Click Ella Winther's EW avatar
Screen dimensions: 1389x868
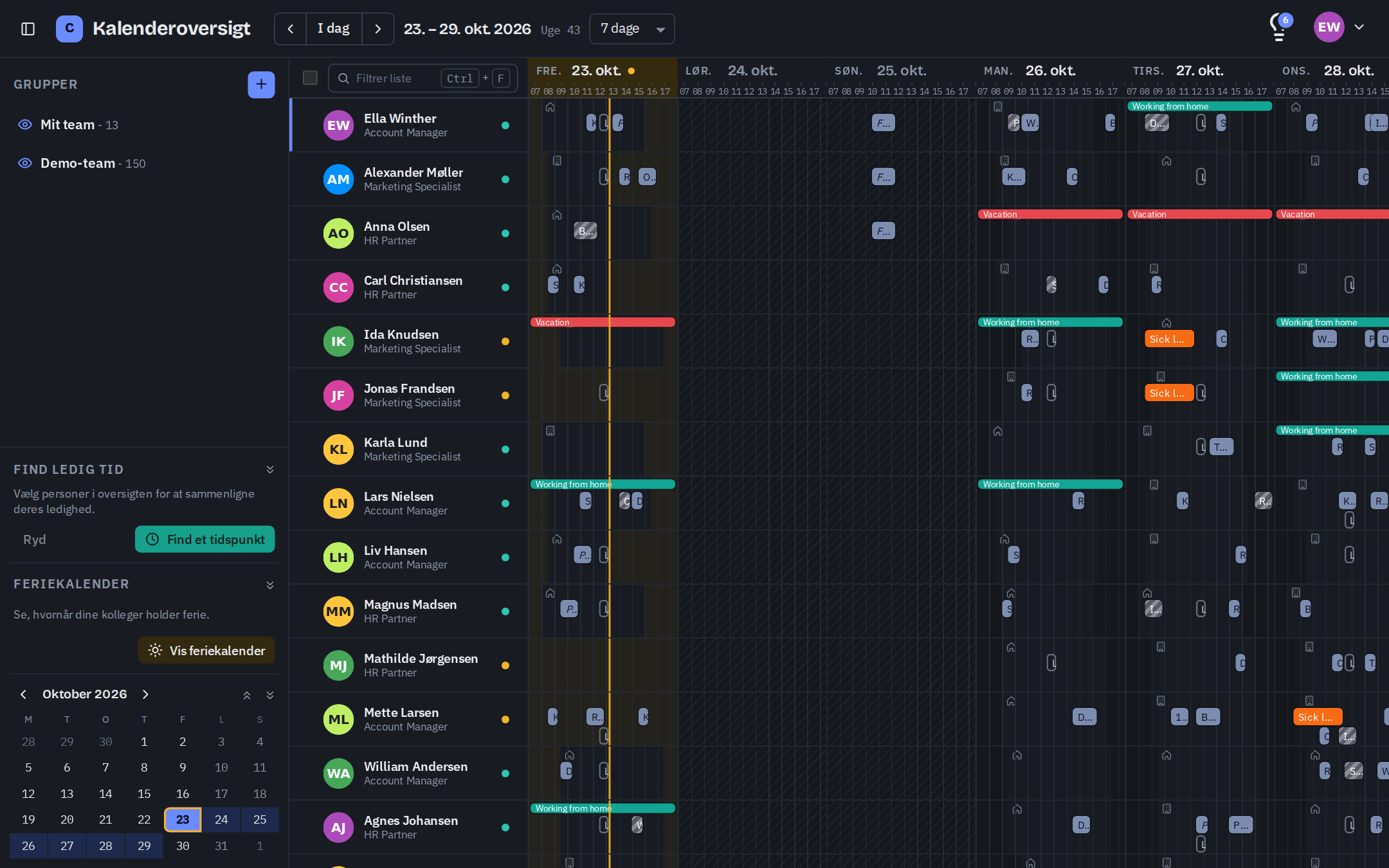[x=338, y=125]
